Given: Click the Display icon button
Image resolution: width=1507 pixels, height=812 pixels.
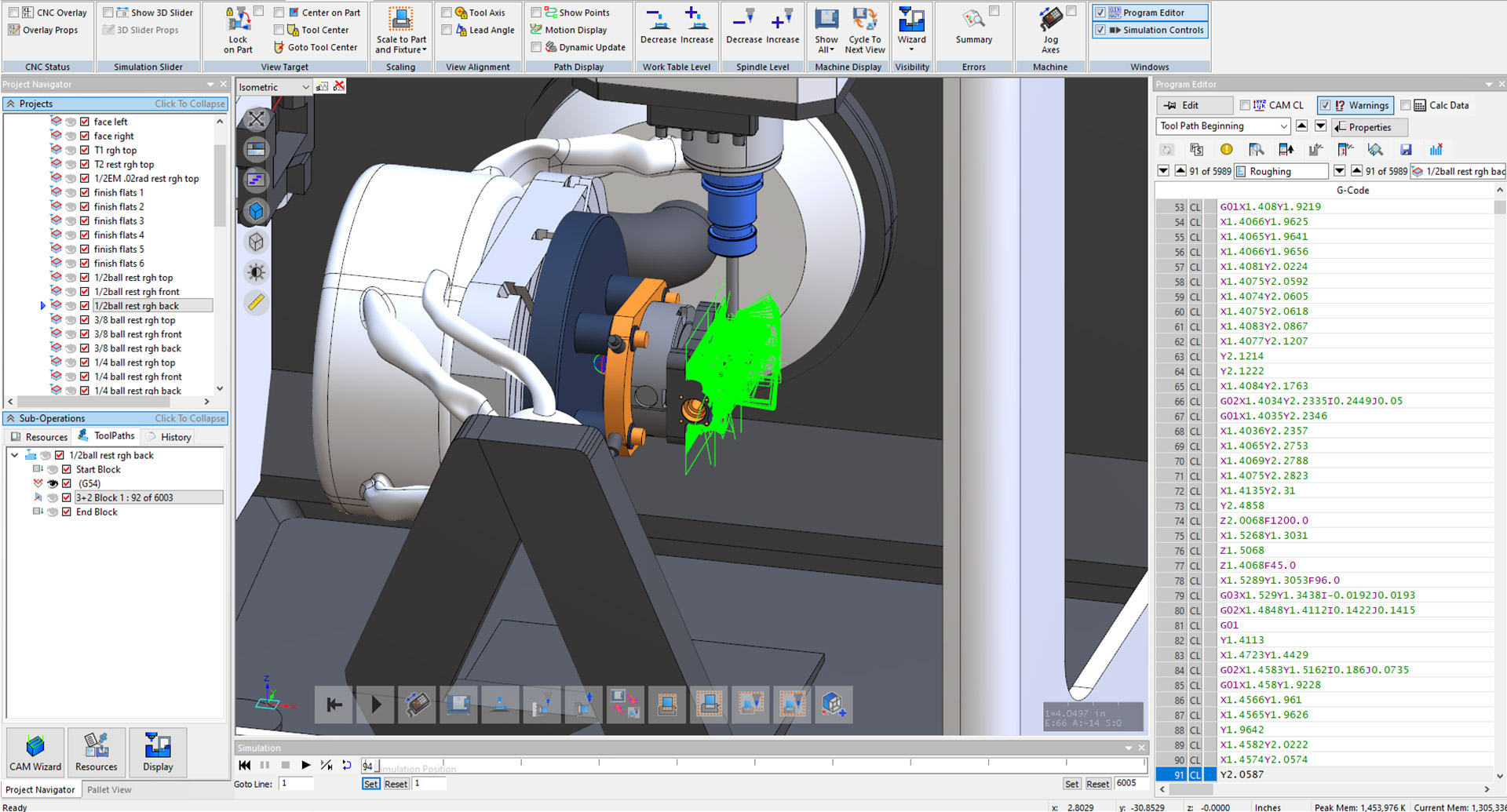Looking at the screenshot, I should pos(158,752).
